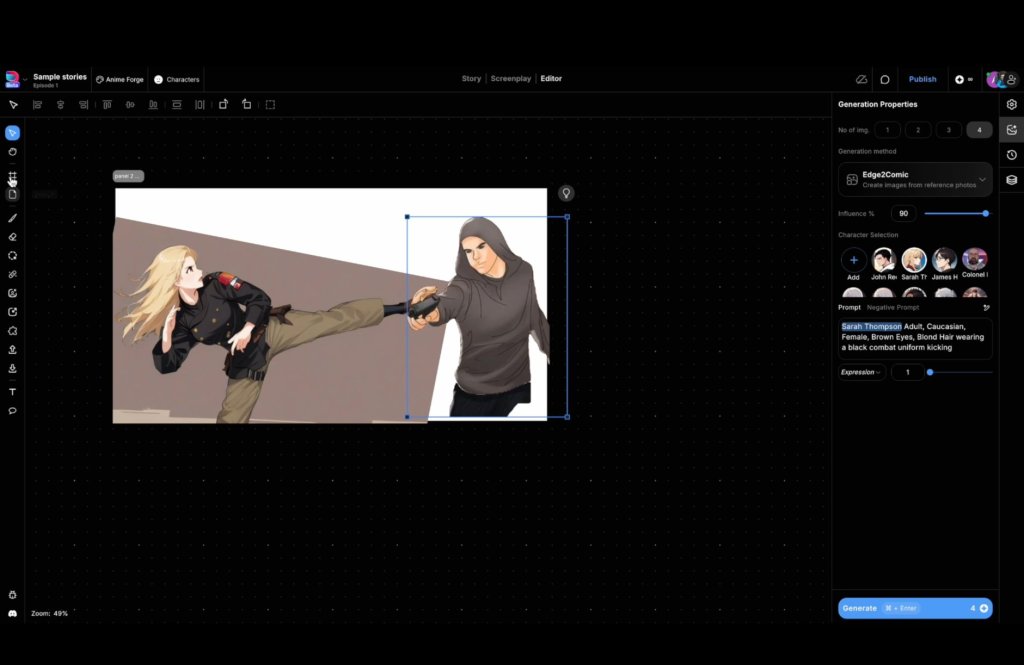Open the Expression dropdown
This screenshot has height=665, width=1024.
(861, 372)
